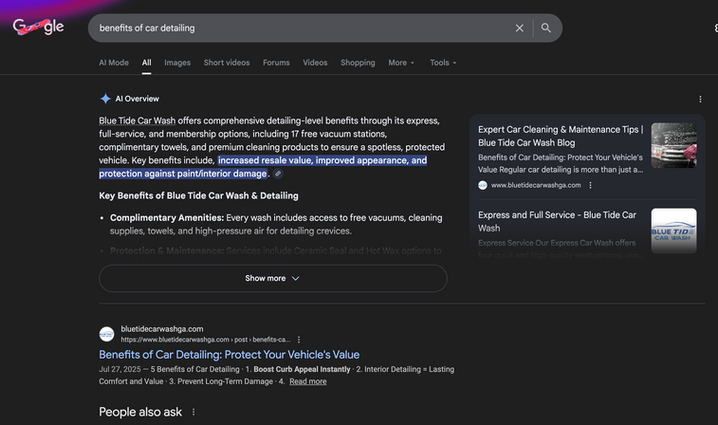Open People also ask three-dot menu
718x425 pixels.
coord(193,412)
